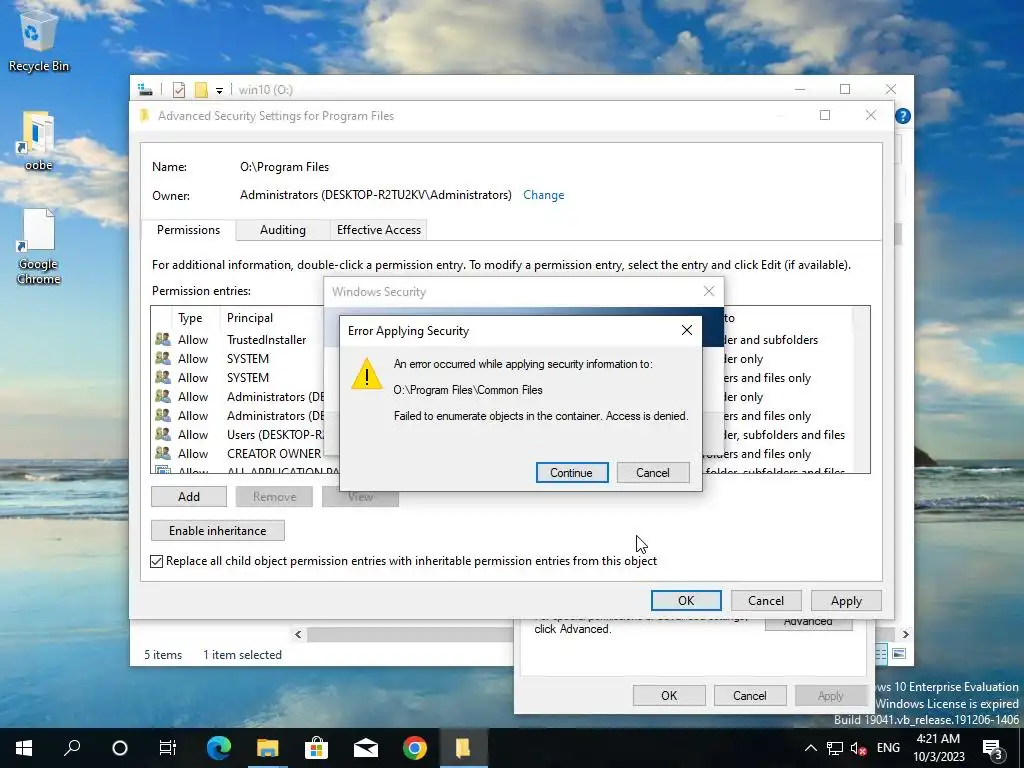Open Mail app from the taskbar

(x=366, y=748)
